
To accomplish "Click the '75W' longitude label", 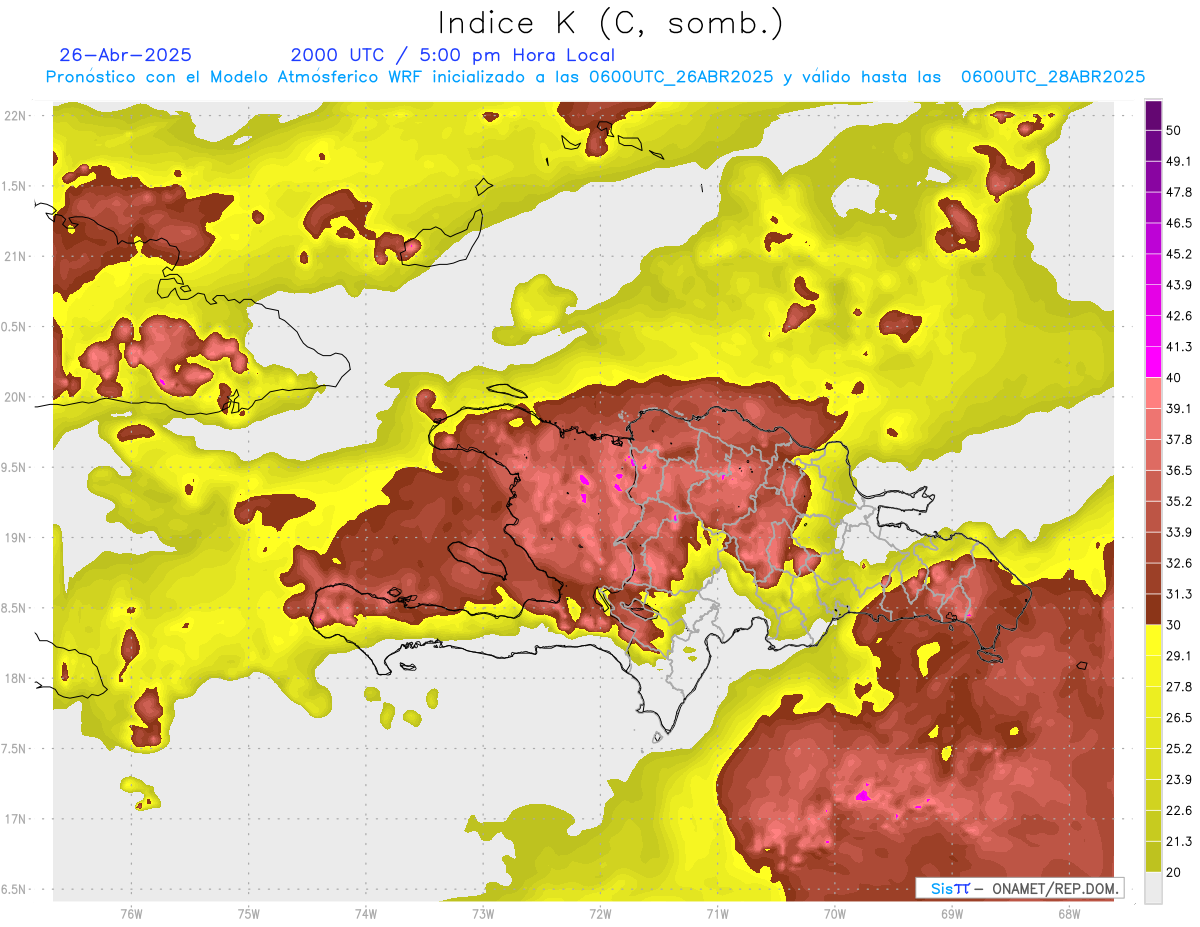I will pos(248,913).
